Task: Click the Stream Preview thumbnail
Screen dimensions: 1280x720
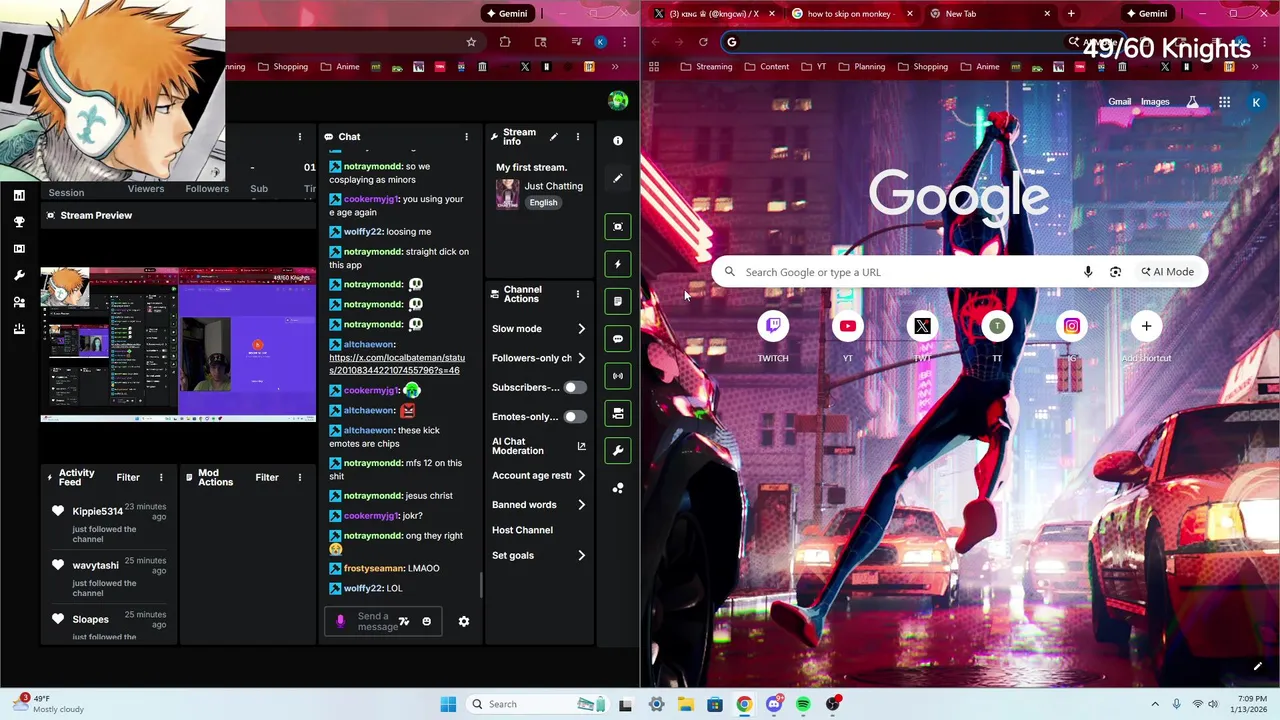Action: pyautogui.click(x=178, y=345)
